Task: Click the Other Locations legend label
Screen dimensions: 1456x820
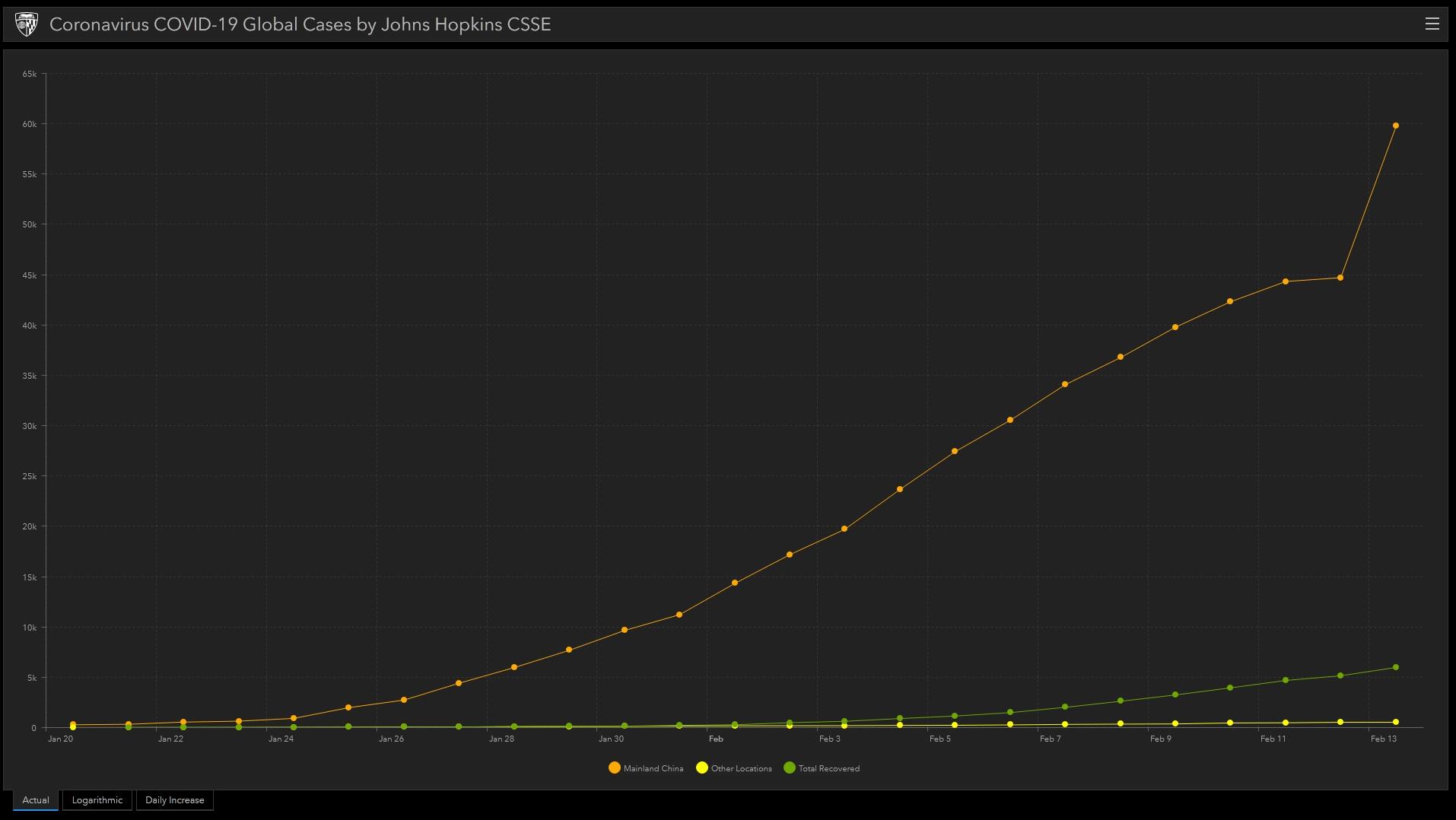Action: 742,768
